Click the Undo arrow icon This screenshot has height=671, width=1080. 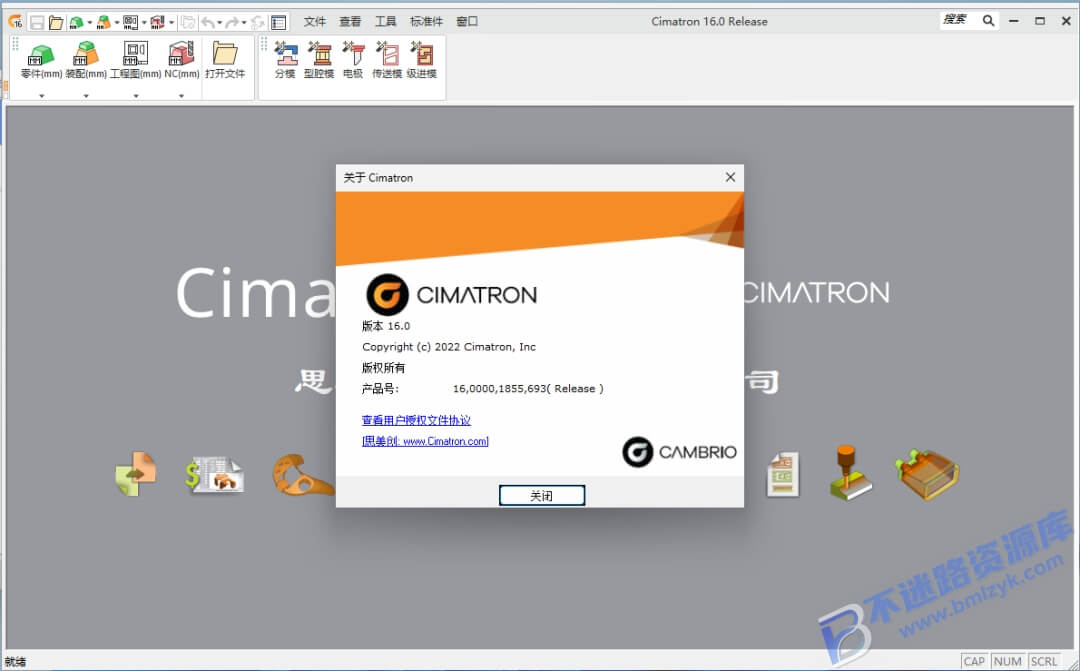click(208, 23)
